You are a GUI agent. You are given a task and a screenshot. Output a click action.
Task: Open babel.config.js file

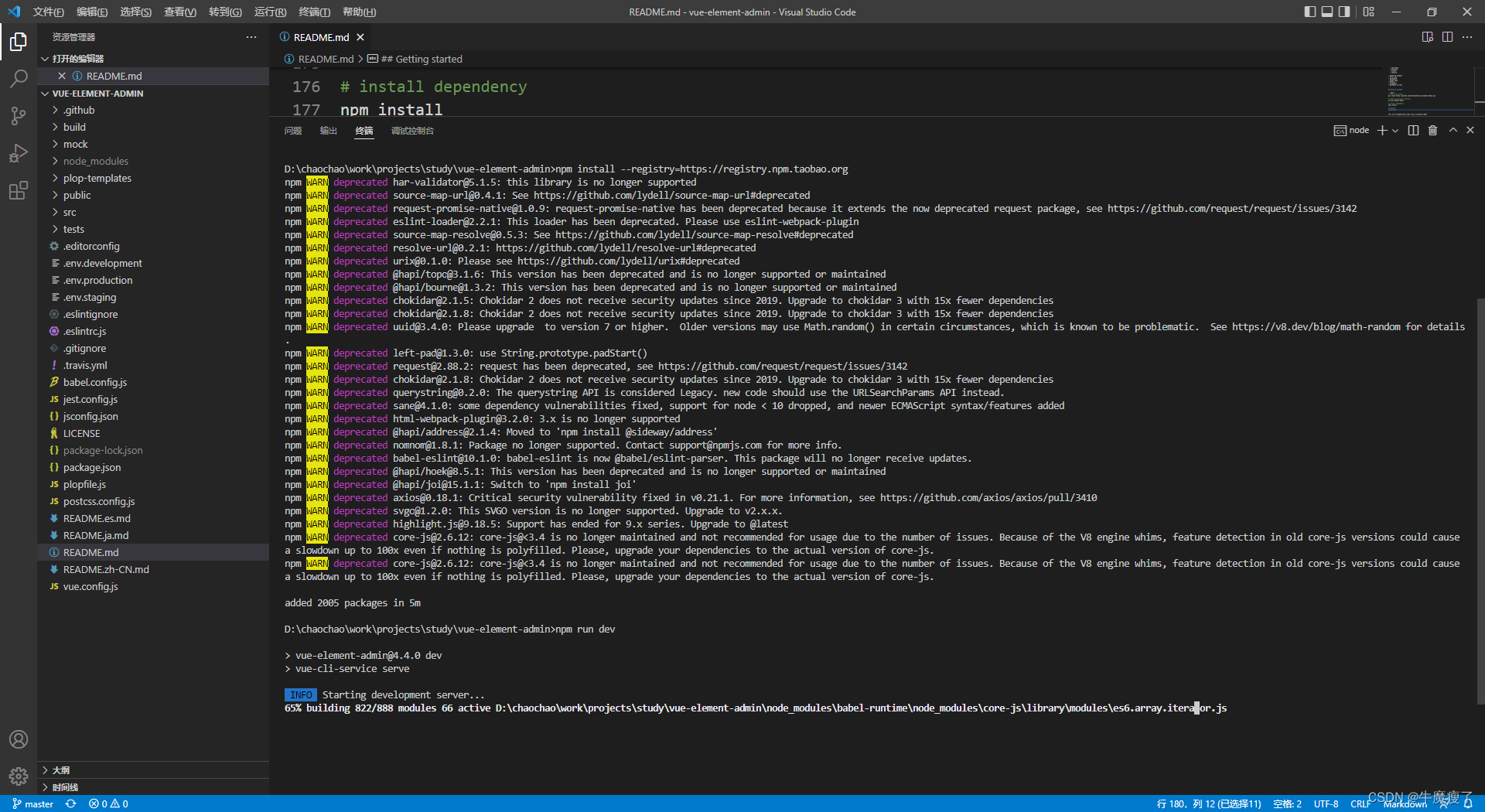point(153,382)
